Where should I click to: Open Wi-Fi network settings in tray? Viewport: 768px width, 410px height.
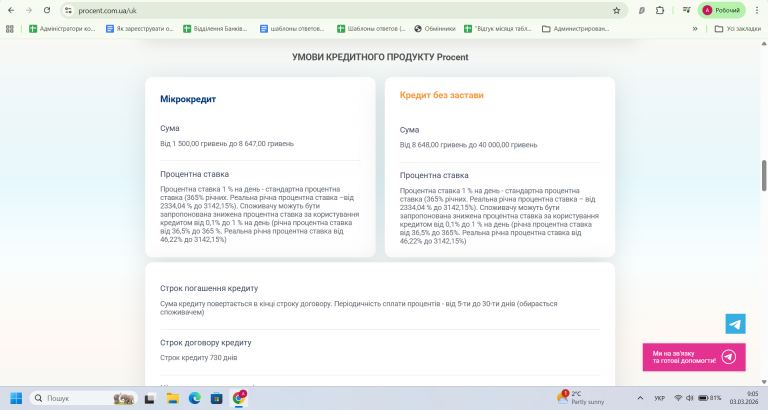pyautogui.click(x=678, y=398)
